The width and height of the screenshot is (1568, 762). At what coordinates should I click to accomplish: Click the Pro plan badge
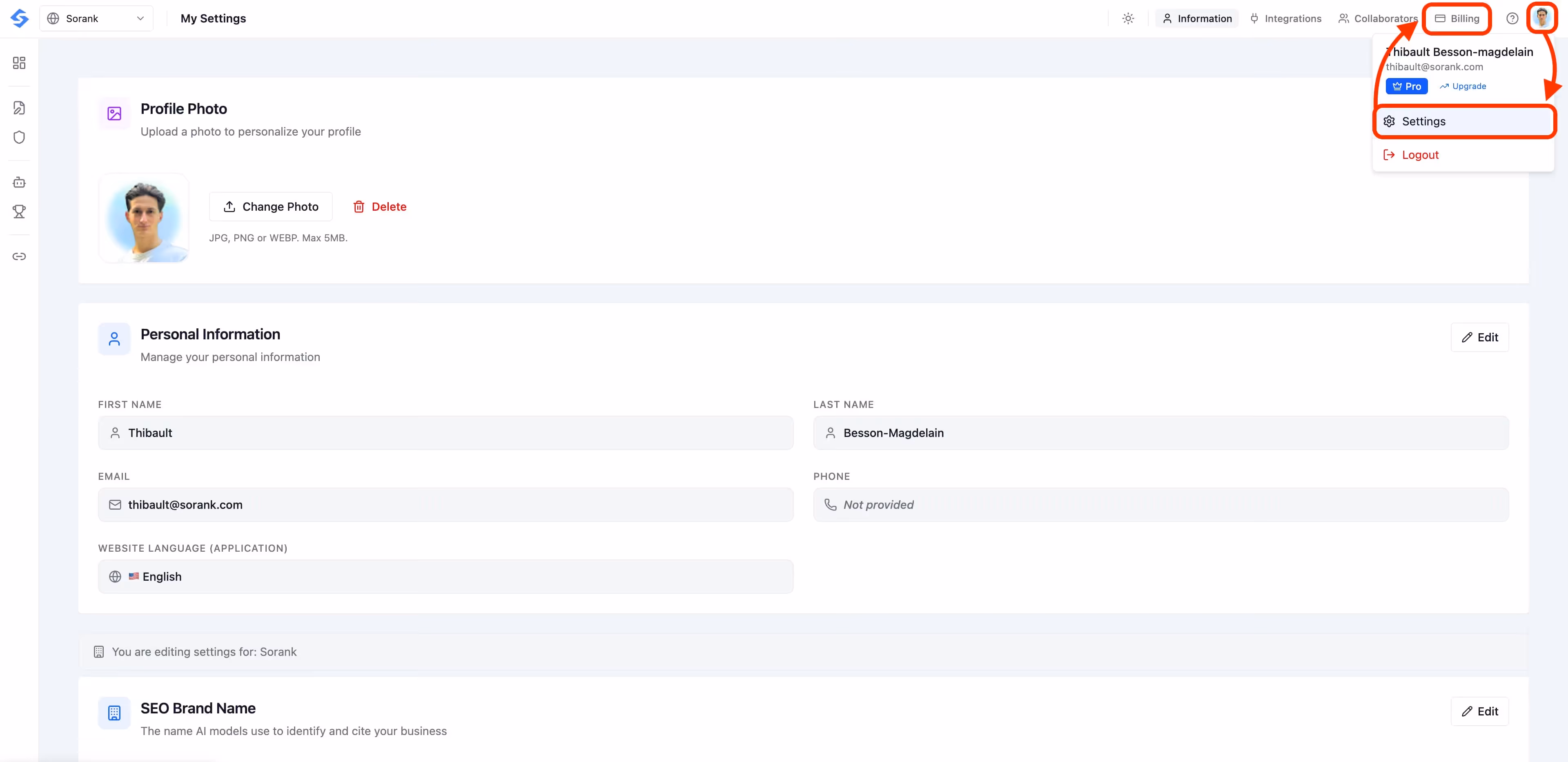point(1406,87)
